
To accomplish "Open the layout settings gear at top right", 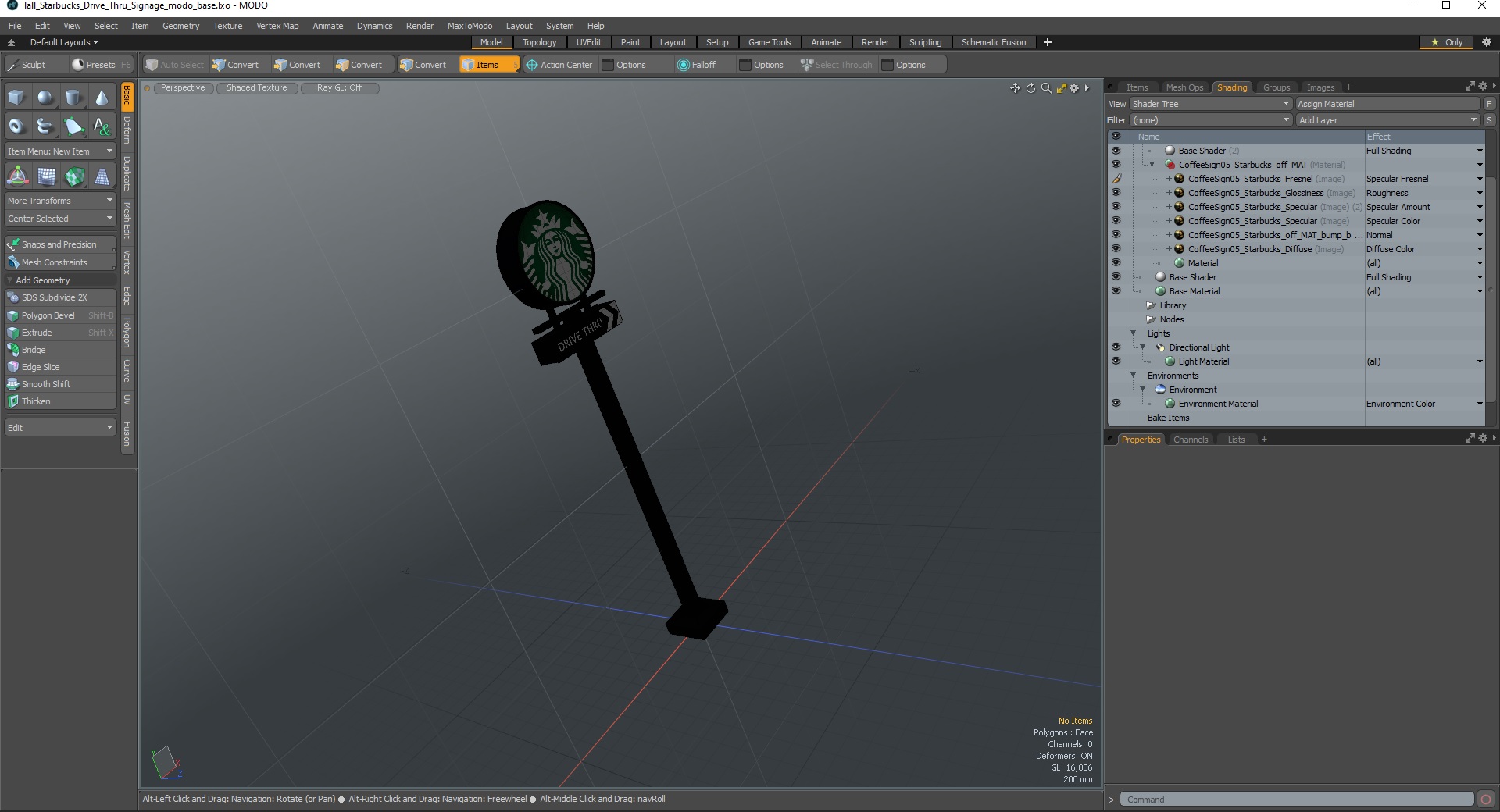I will 1487,42.
